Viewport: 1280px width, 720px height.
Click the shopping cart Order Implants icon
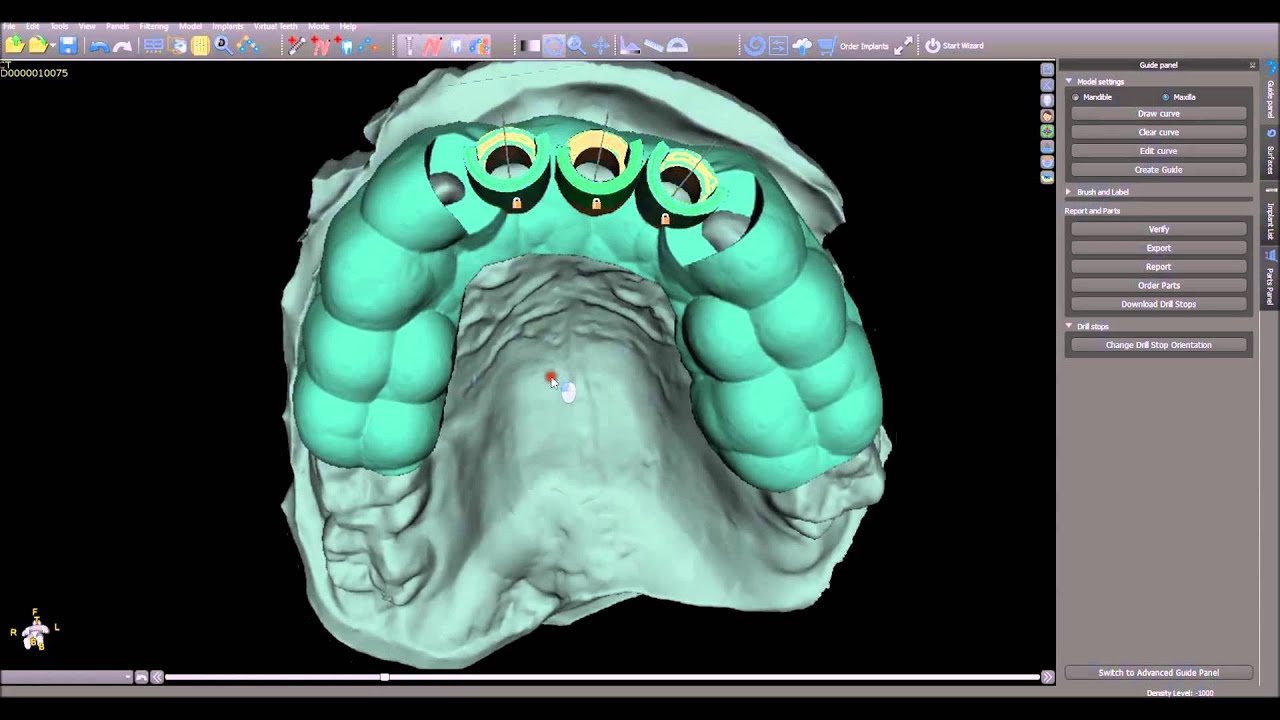point(826,45)
